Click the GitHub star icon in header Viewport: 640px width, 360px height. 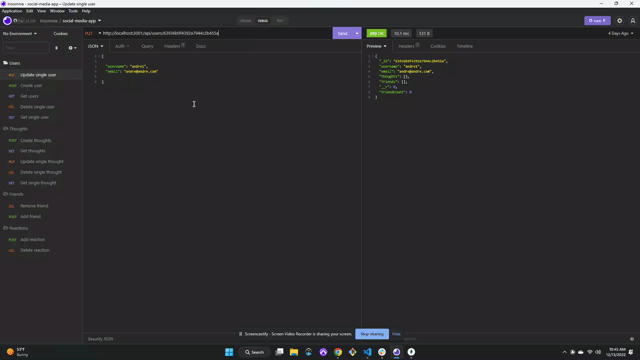[x=25, y=20]
